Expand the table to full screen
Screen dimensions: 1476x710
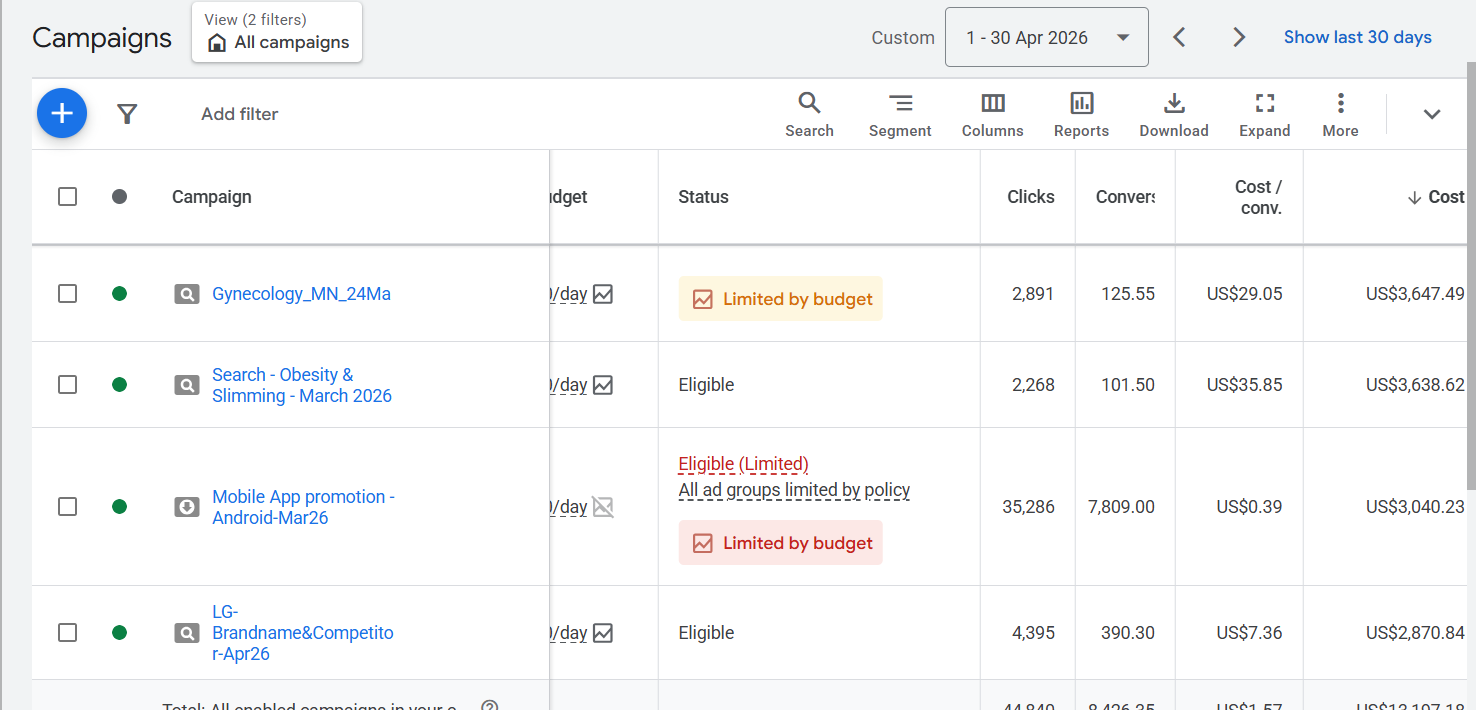pos(1265,115)
